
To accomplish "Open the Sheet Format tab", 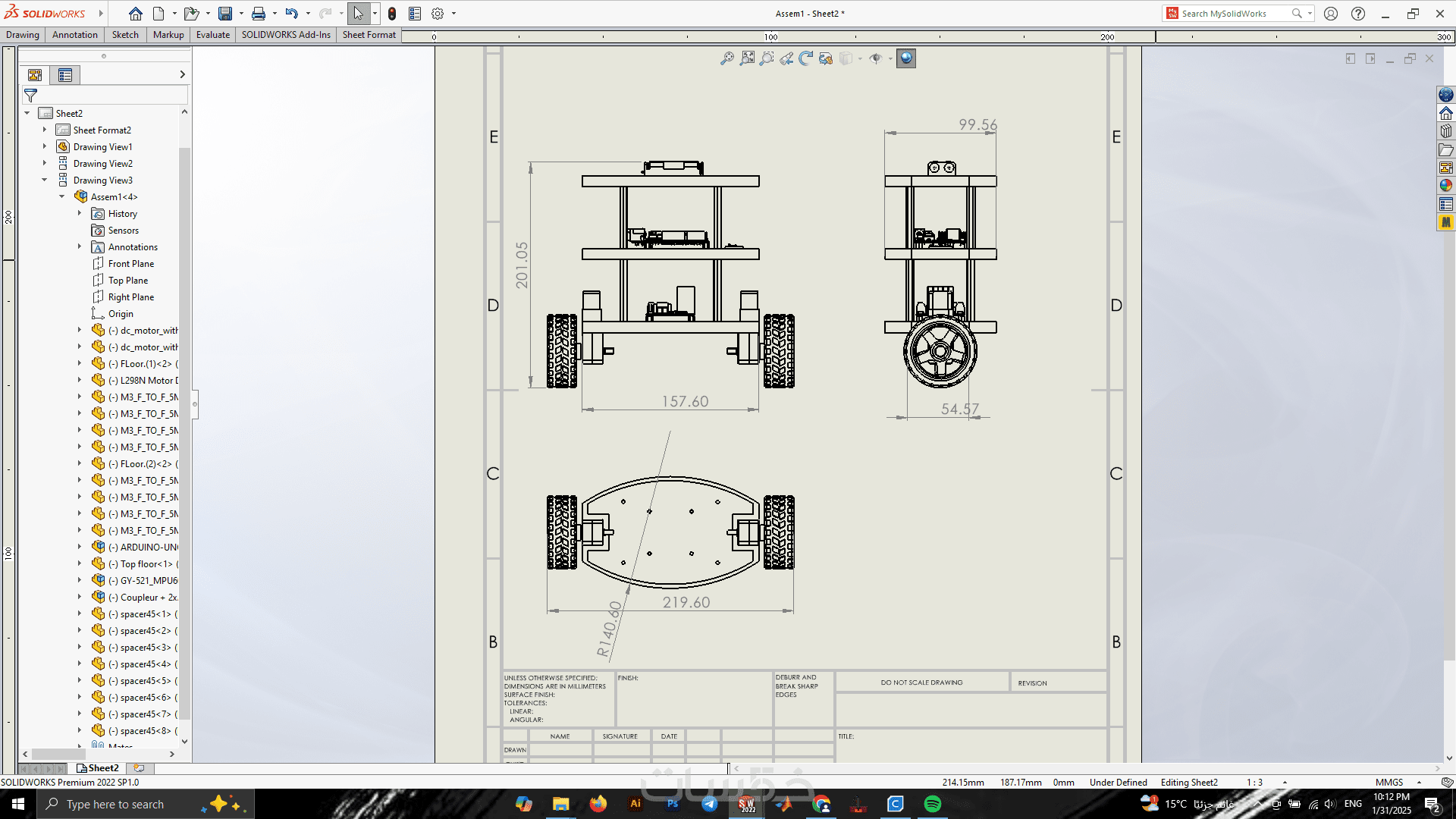I will [x=369, y=35].
